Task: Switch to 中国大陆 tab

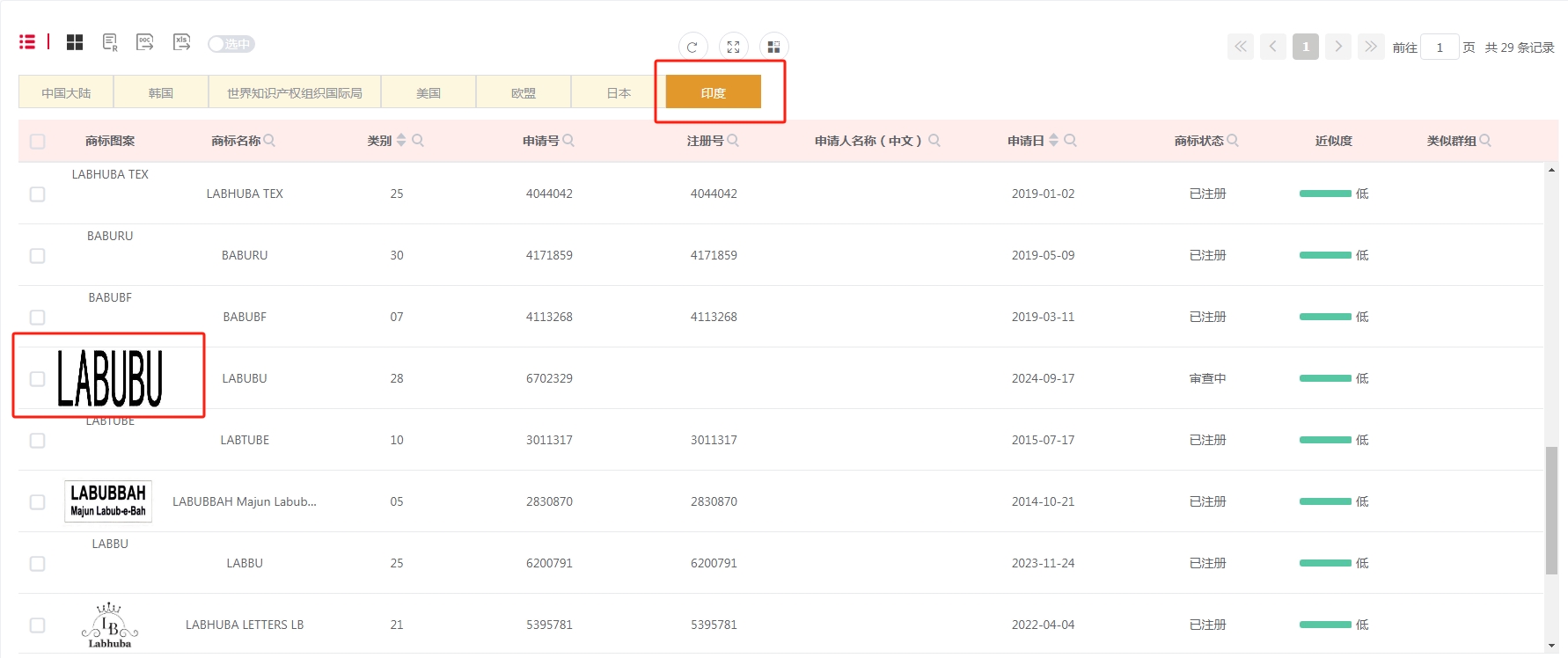Action: (66, 92)
